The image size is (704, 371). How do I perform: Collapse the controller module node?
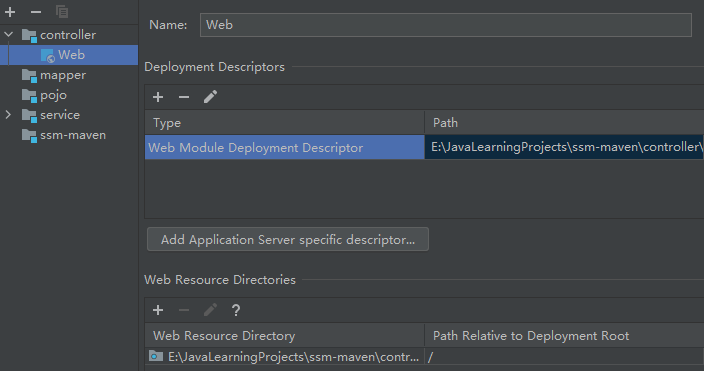[9, 35]
